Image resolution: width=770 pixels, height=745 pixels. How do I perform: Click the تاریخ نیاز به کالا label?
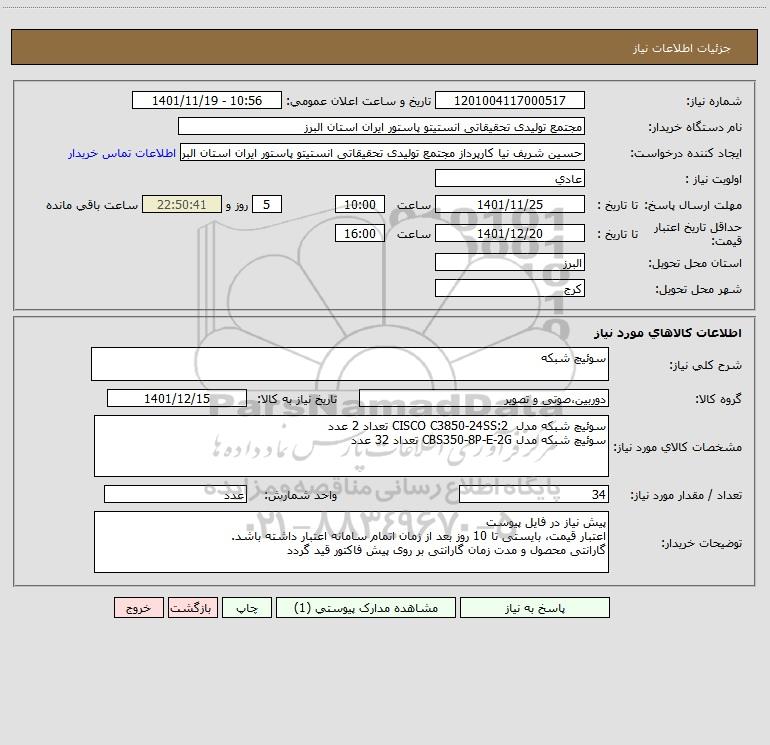298,399
